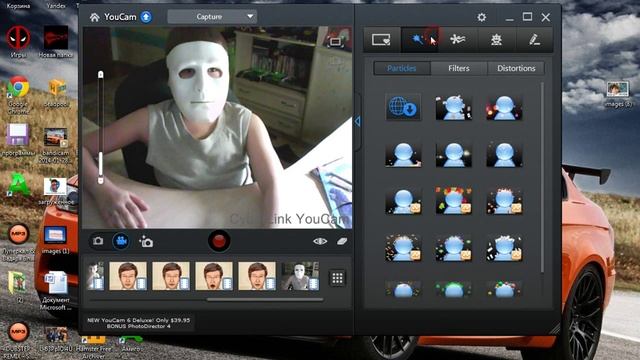Switch to the Particles tab

[x=402, y=68]
